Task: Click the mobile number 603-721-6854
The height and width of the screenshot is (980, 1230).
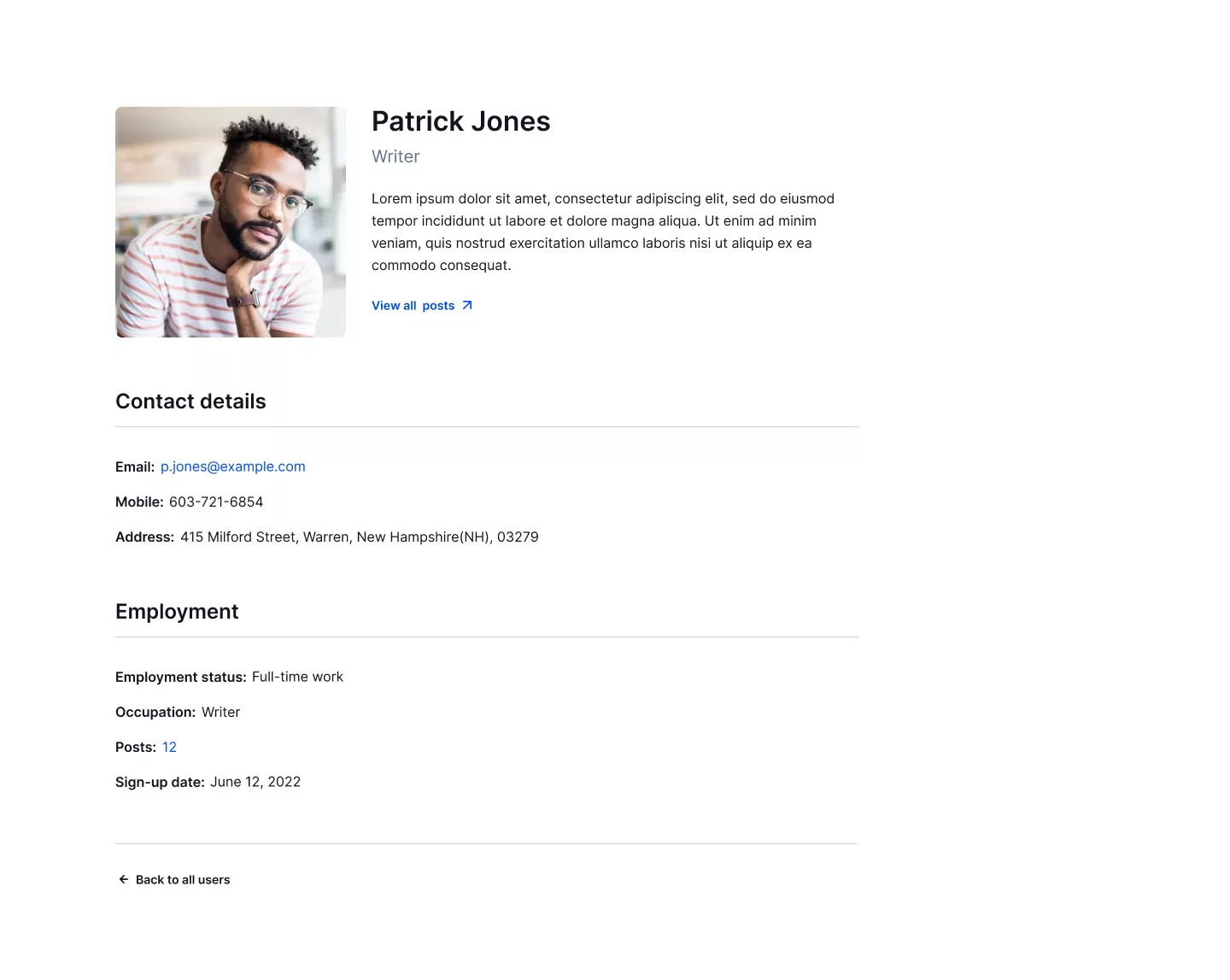Action: (216, 502)
